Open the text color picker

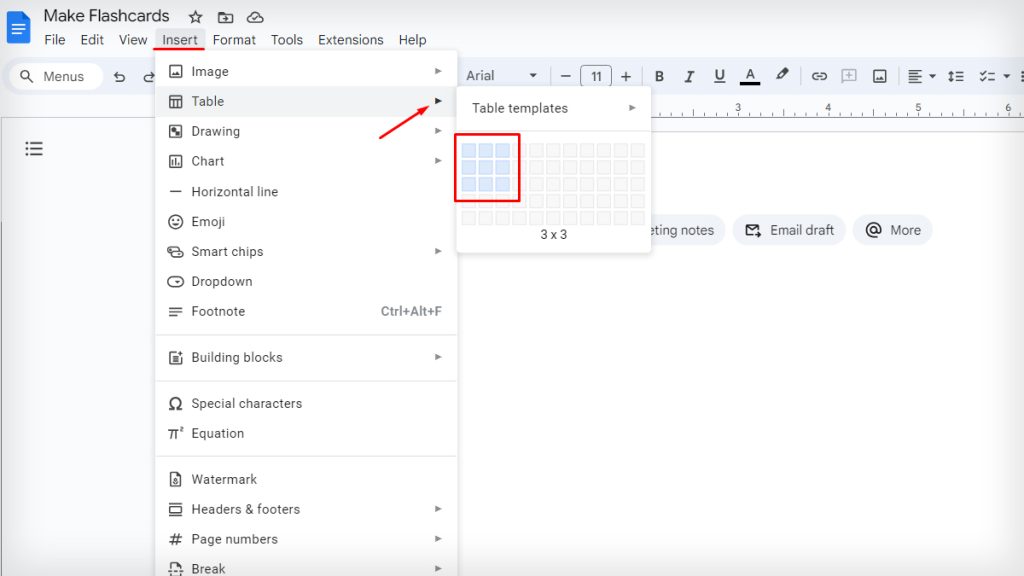tap(749, 76)
